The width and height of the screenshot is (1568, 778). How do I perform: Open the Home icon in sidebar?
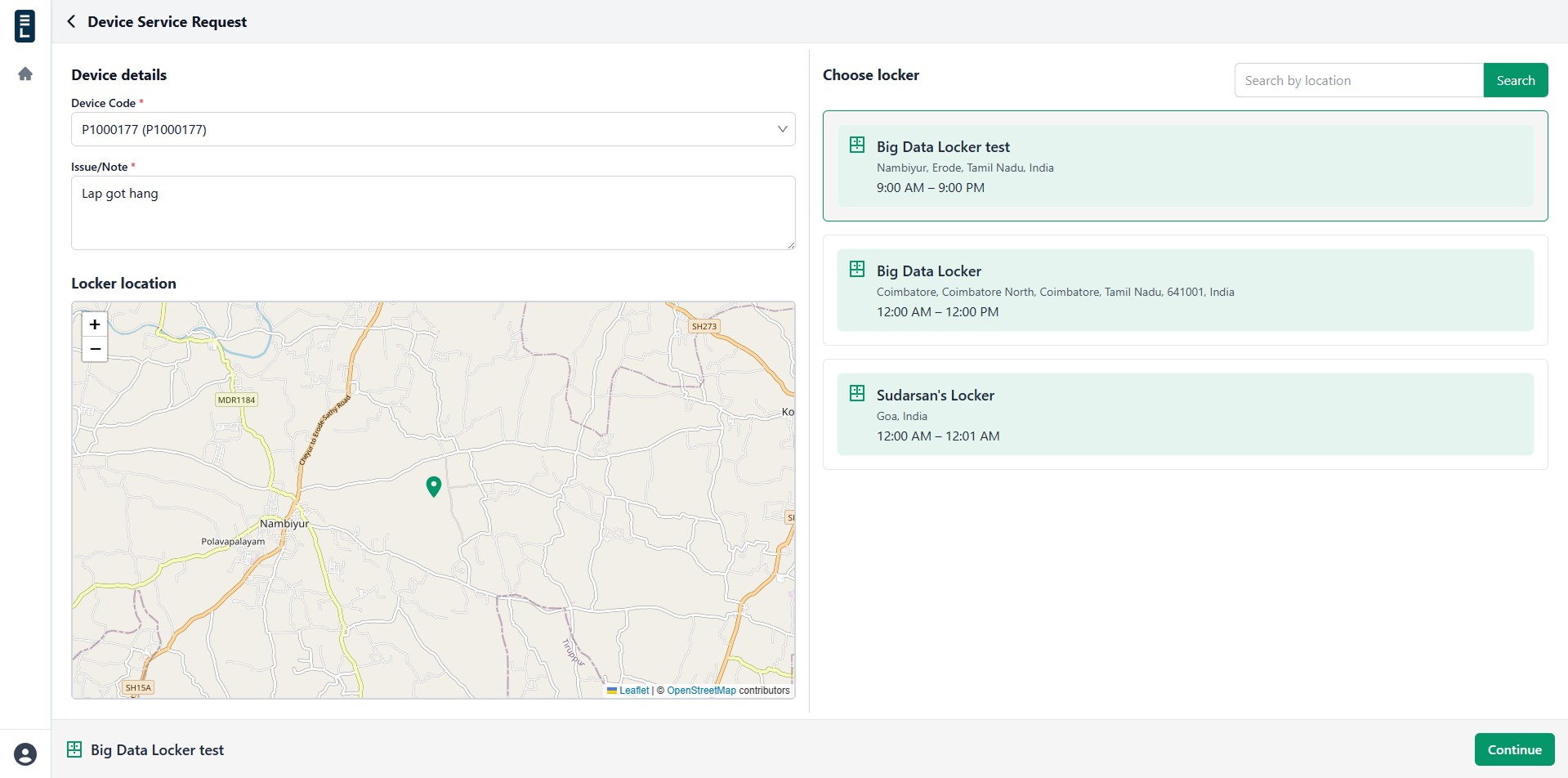tap(25, 74)
